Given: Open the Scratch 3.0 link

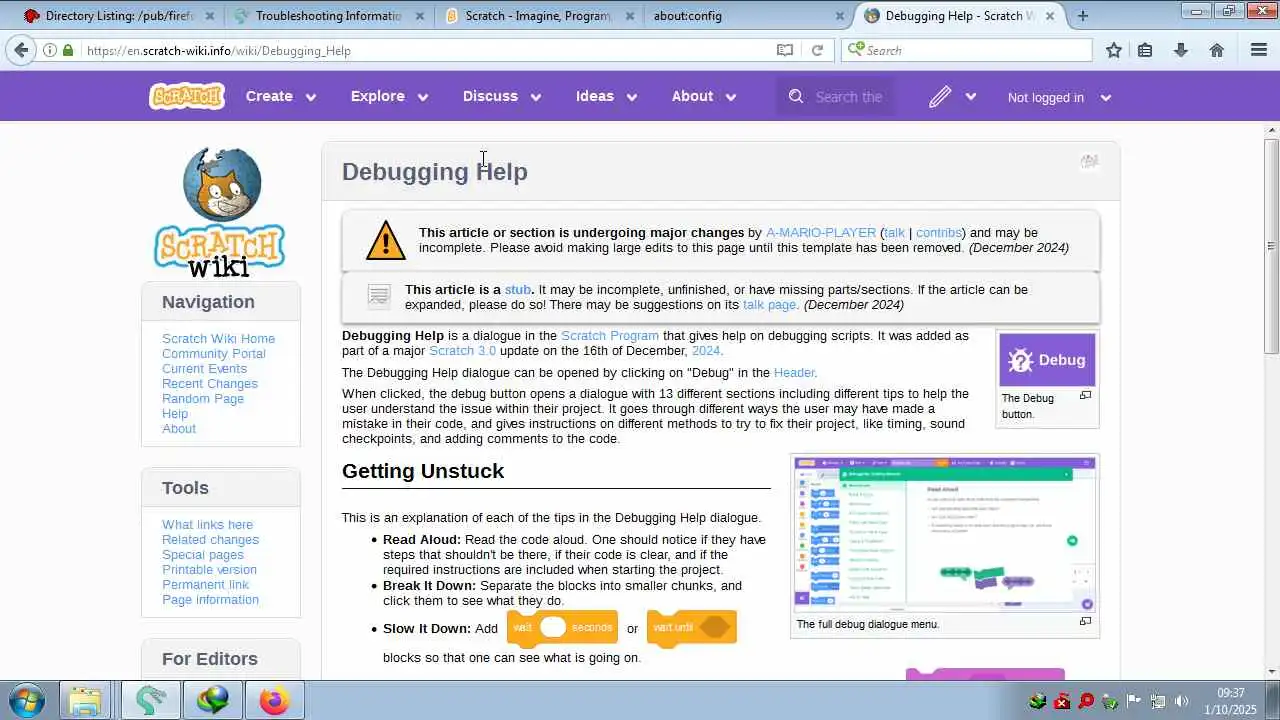Looking at the screenshot, I should (462, 350).
